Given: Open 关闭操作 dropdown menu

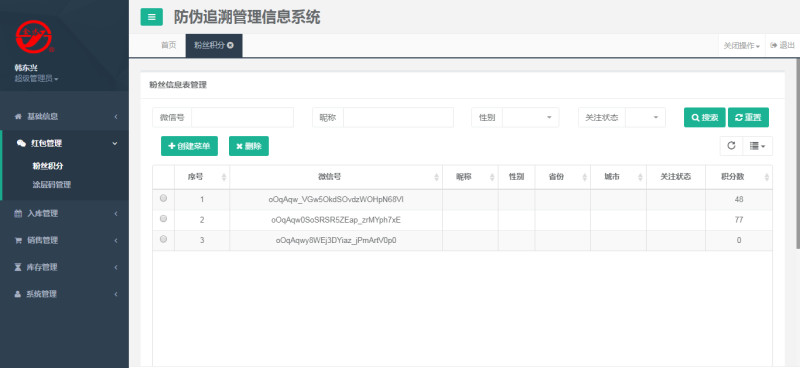Looking at the screenshot, I should click(742, 45).
